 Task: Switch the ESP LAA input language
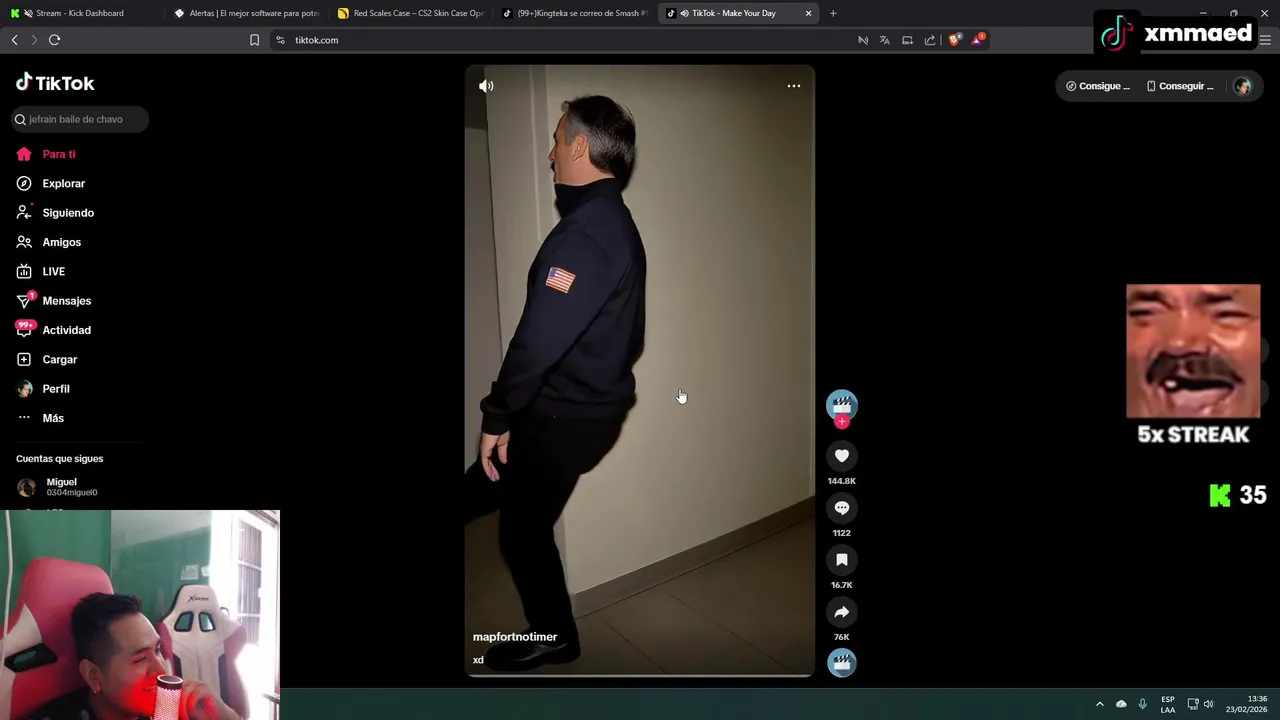pyautogui.click(x=1168, y=704)
